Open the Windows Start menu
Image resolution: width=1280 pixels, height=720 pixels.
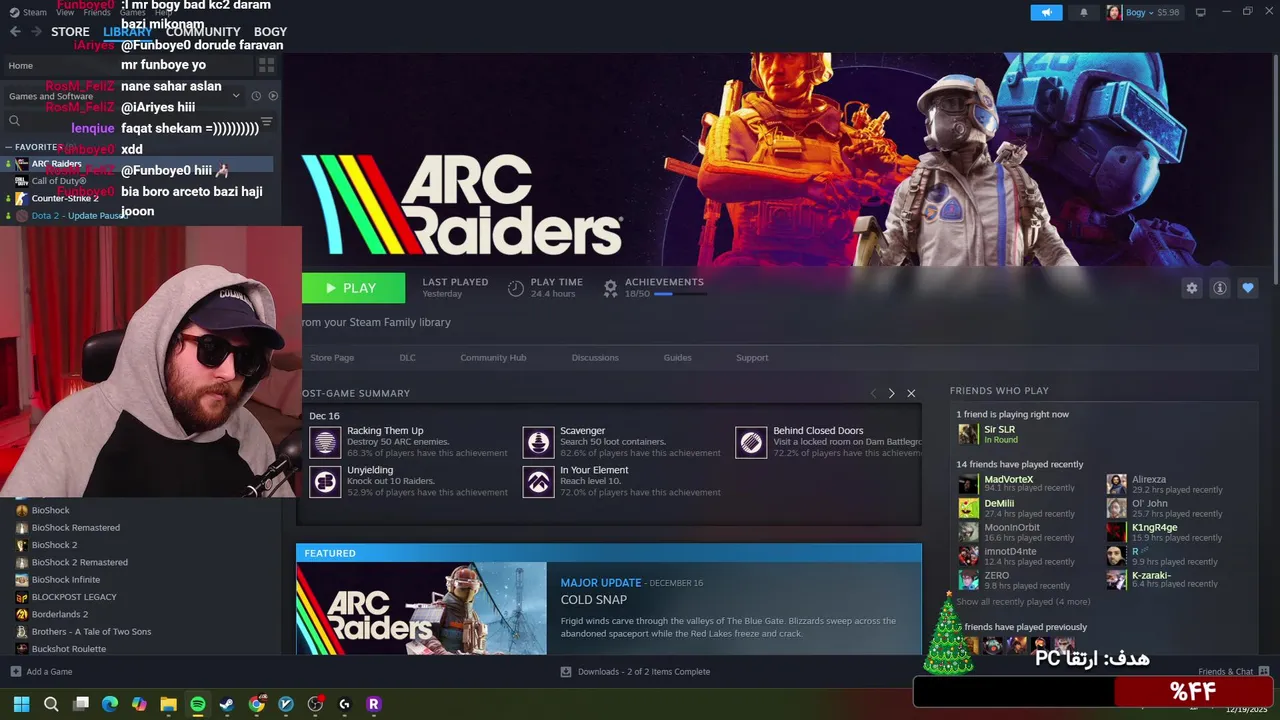(x=21, y=704)
